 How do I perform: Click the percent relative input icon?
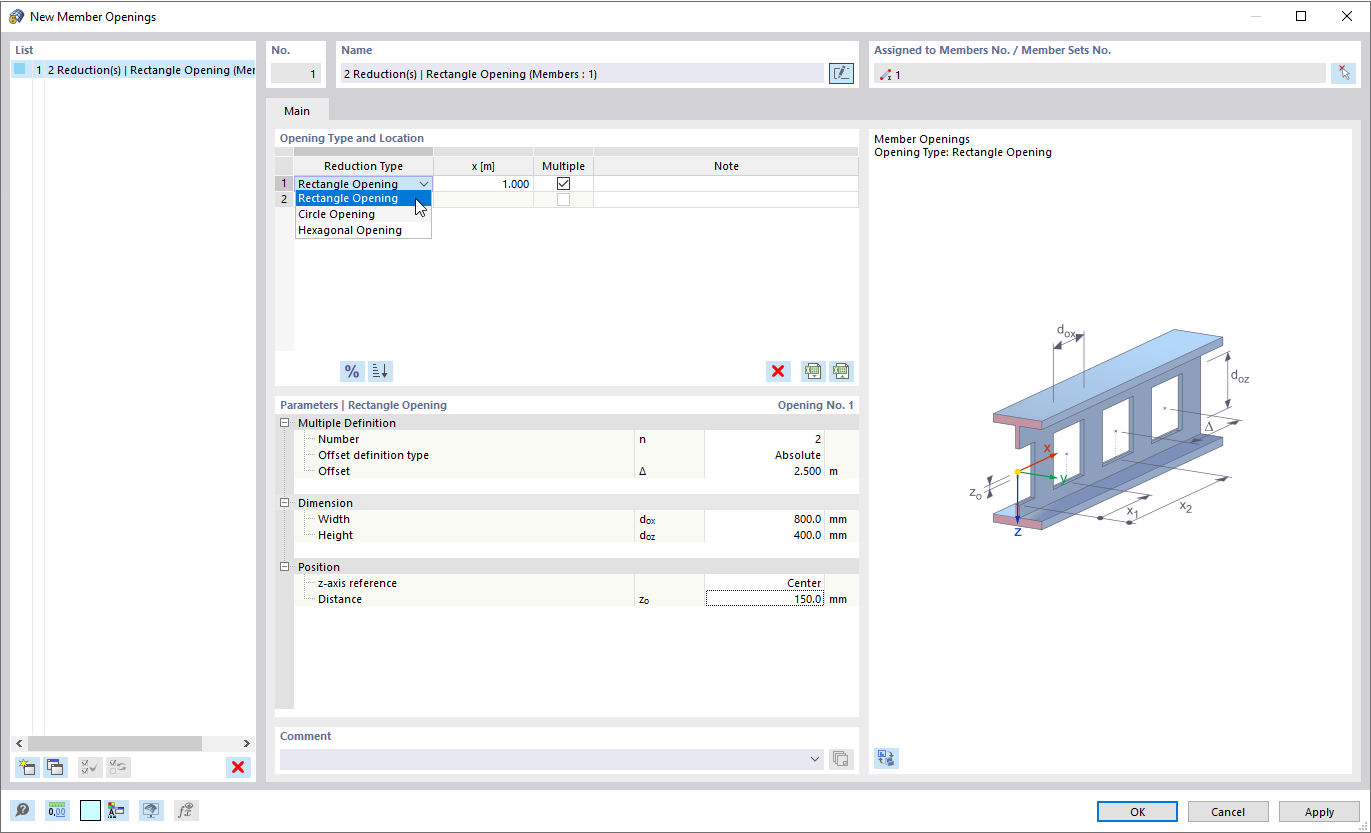point(352,371)
